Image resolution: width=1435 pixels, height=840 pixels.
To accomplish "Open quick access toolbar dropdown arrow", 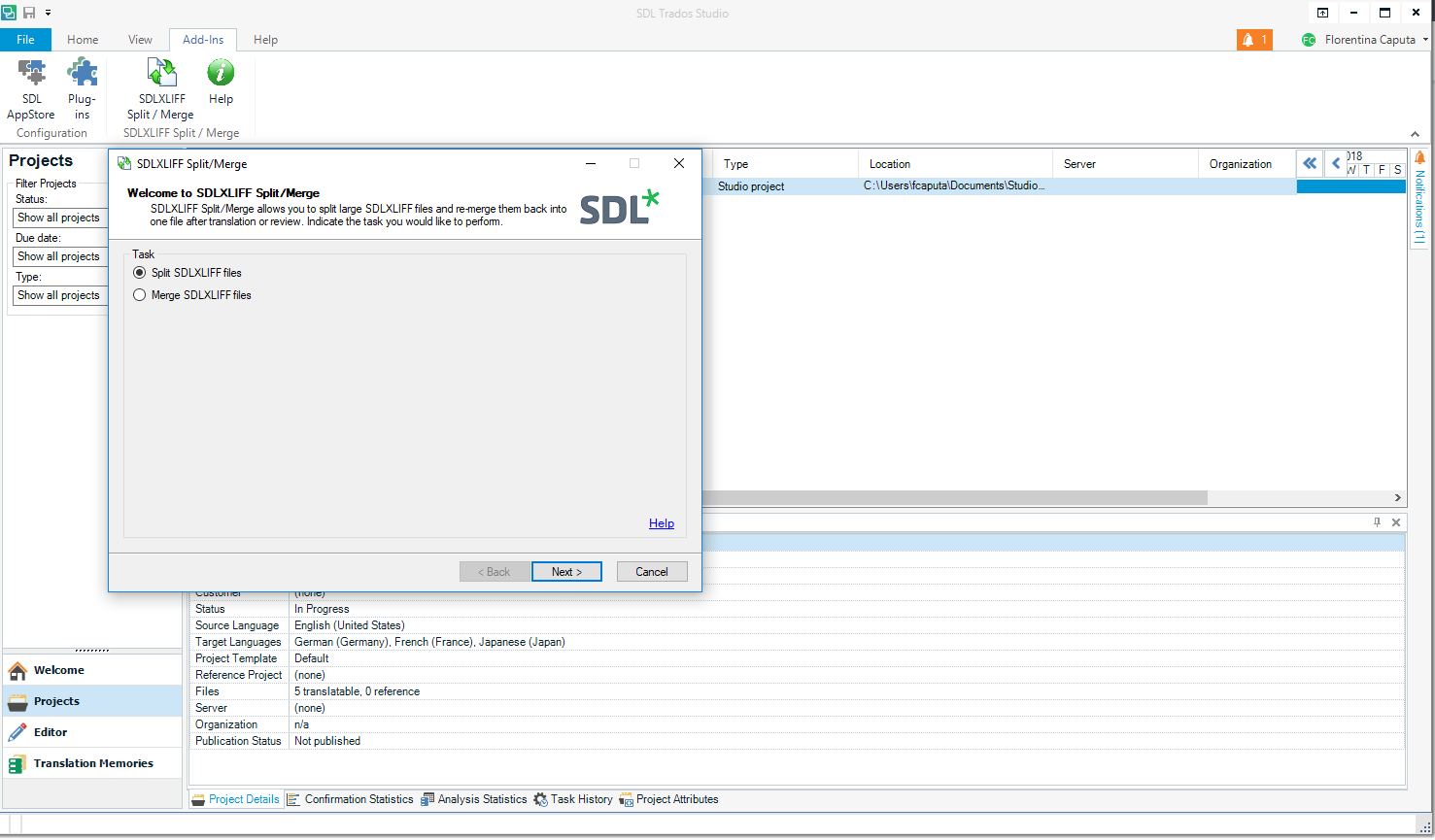I will point(49,13).
